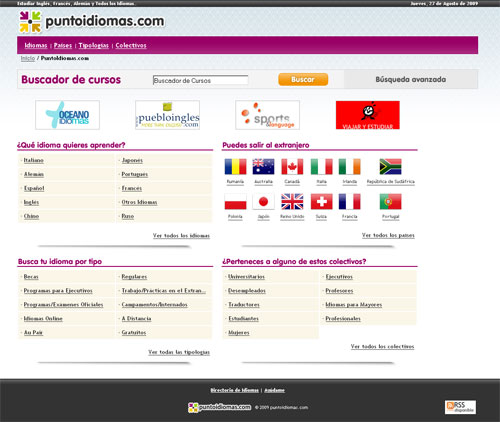
Task: Open Programas/Exámenes Oficiales link
Action: pyautogui.click(x=63, y=305)
